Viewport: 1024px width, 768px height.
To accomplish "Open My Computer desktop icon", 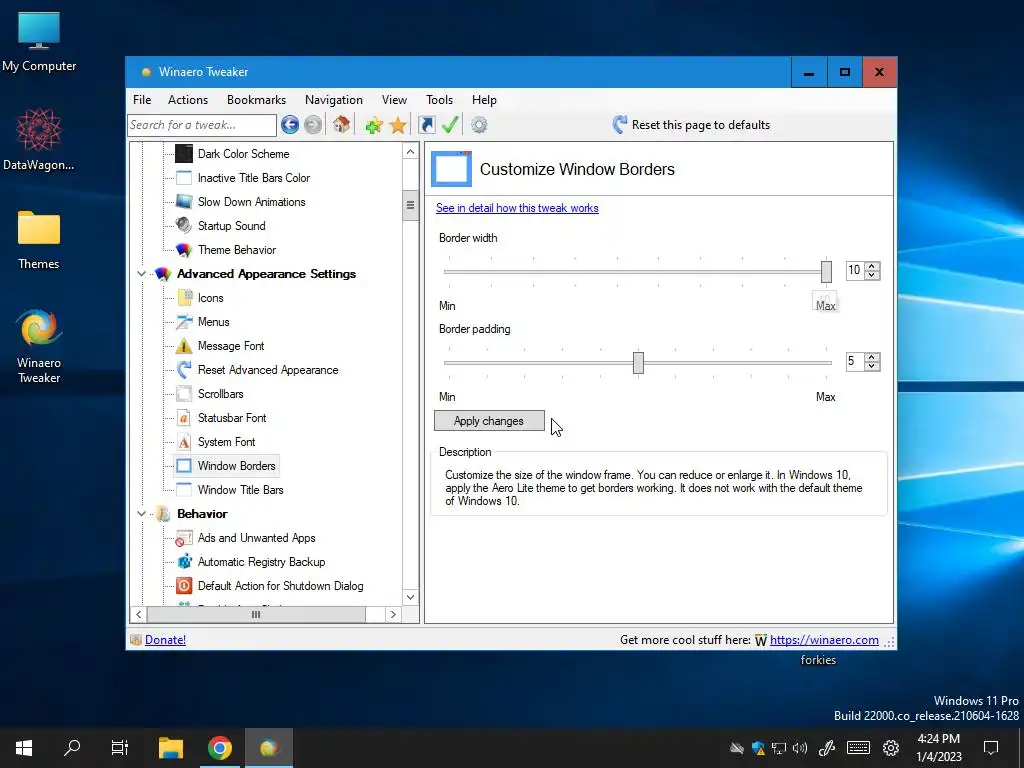I will point(39,42).
